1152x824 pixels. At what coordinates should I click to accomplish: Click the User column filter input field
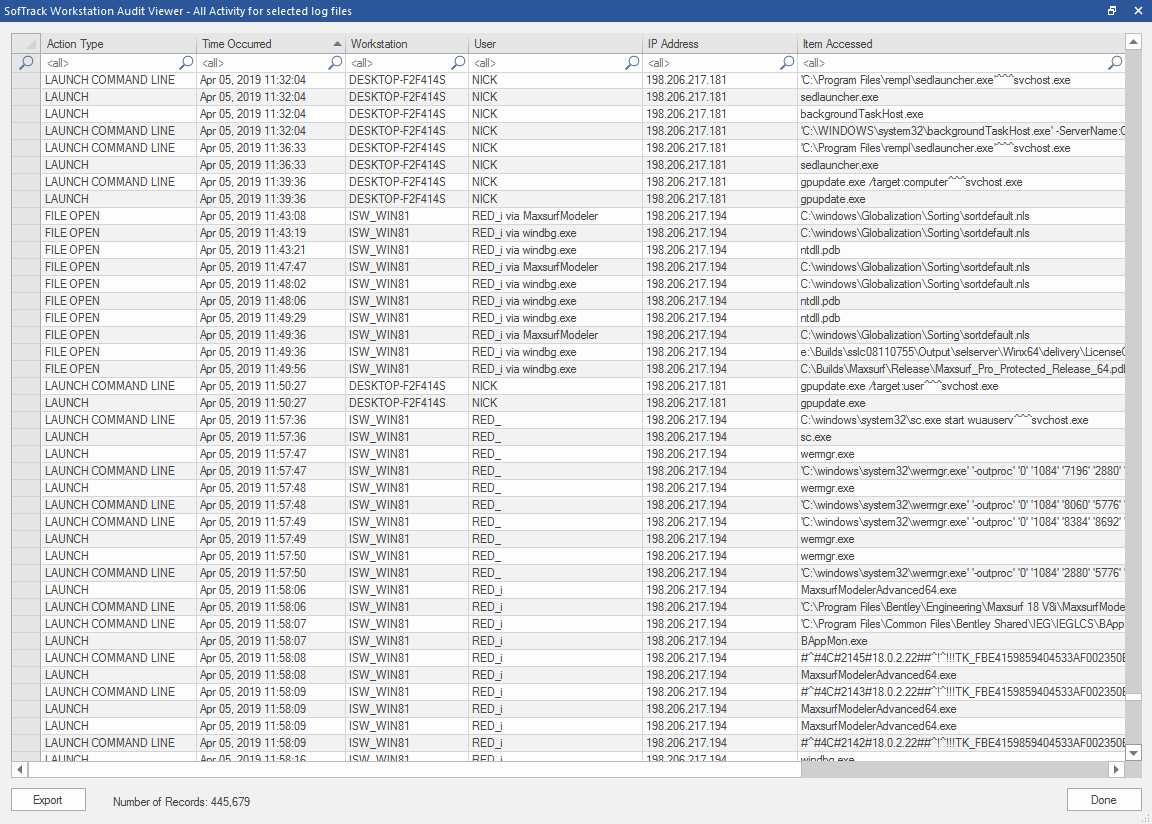pos(548,62)
